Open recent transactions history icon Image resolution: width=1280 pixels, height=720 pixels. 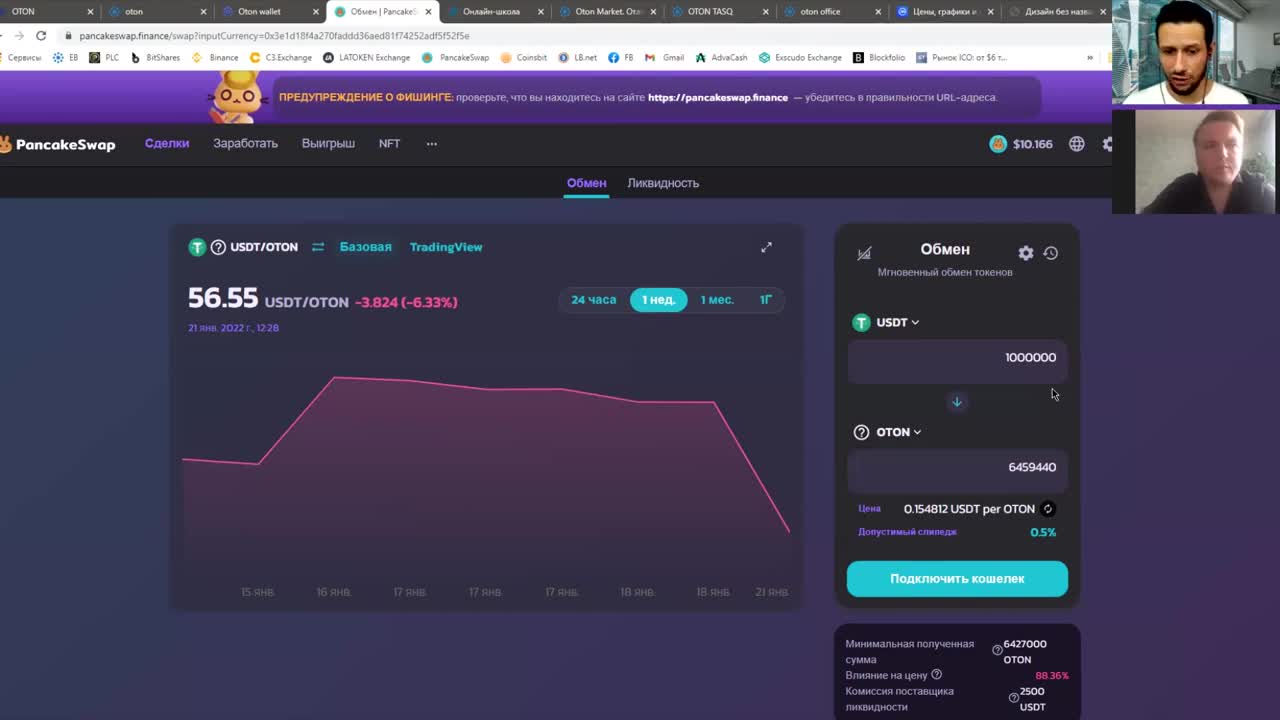[1050, 253]
